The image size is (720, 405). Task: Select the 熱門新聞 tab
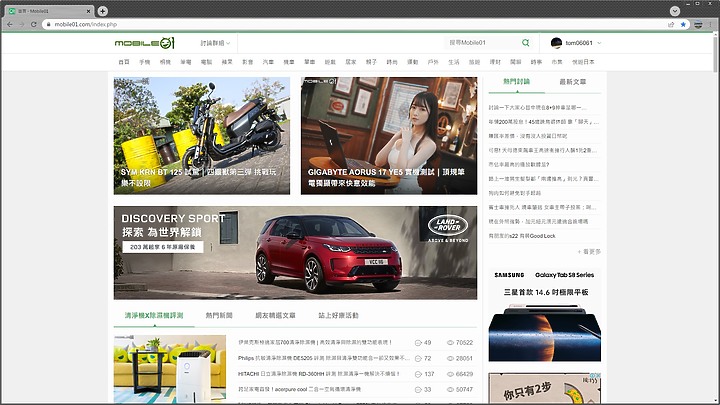(219, 315)
